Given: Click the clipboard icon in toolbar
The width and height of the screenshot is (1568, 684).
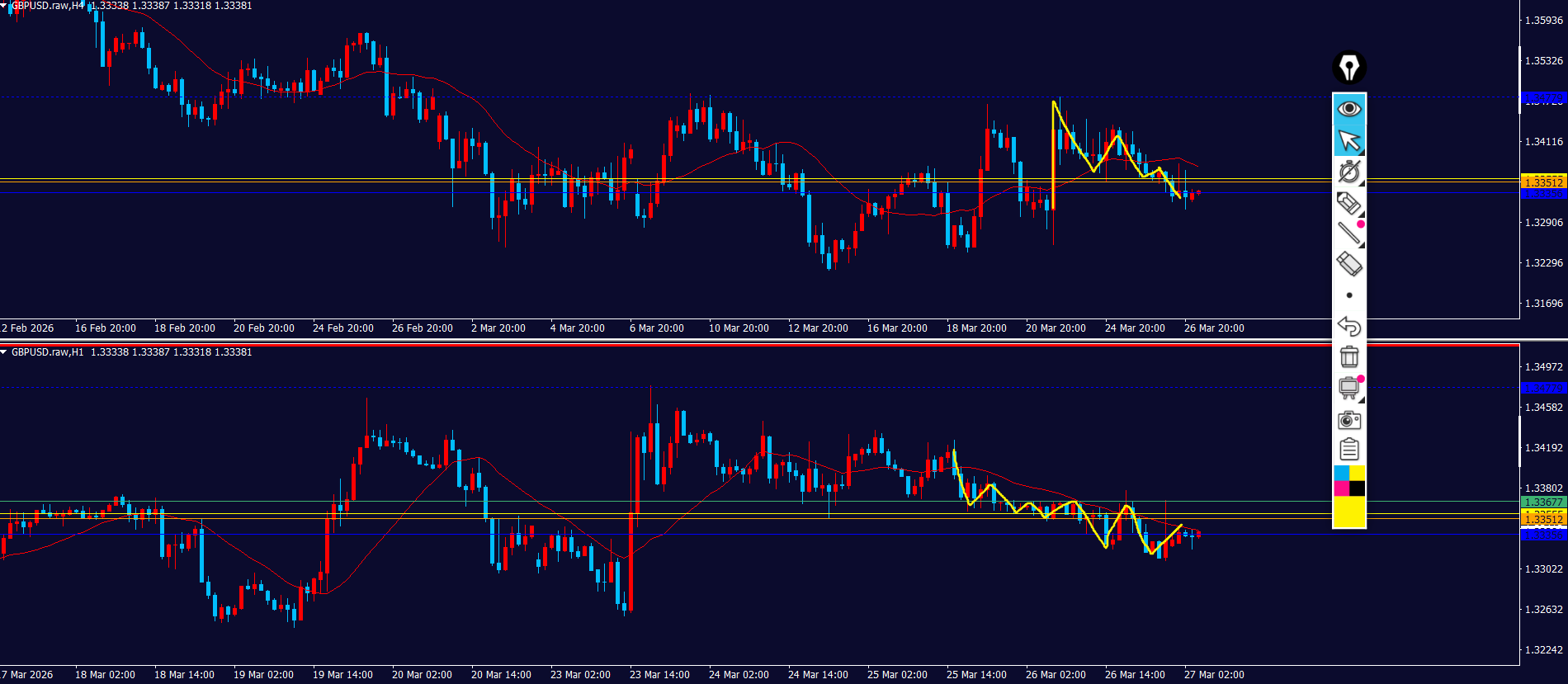Looking at the screenshot, I should pos(1349,450).
